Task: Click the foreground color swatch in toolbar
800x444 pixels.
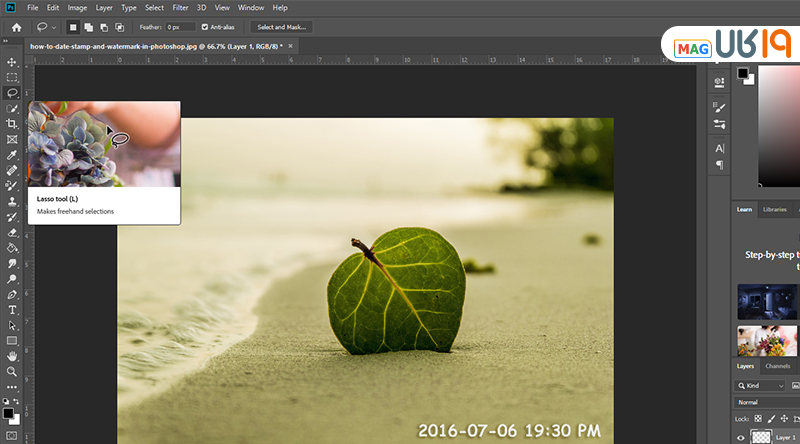Action: (x=8, y=412)
